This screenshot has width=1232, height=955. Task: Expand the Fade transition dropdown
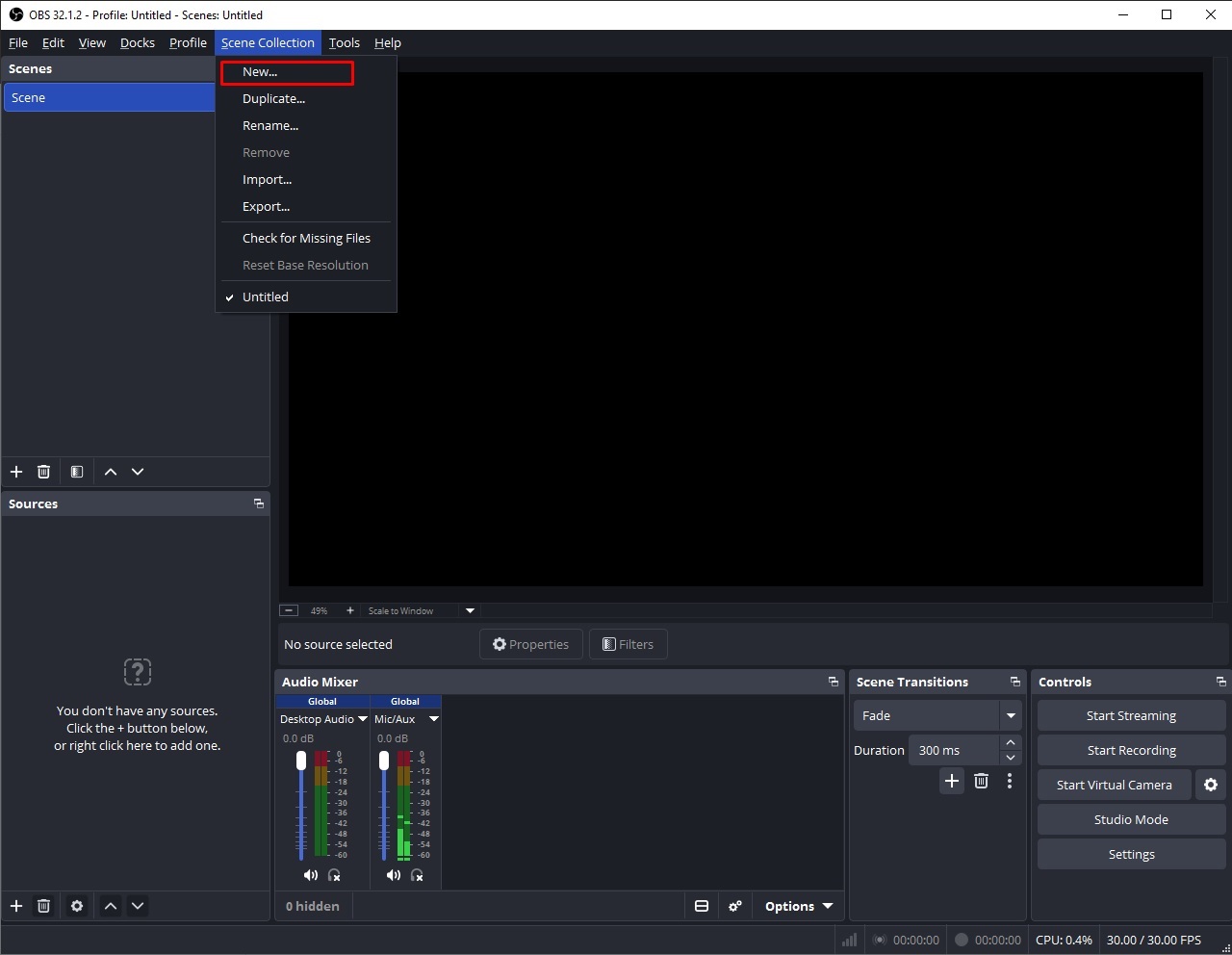pos(1011,715)
